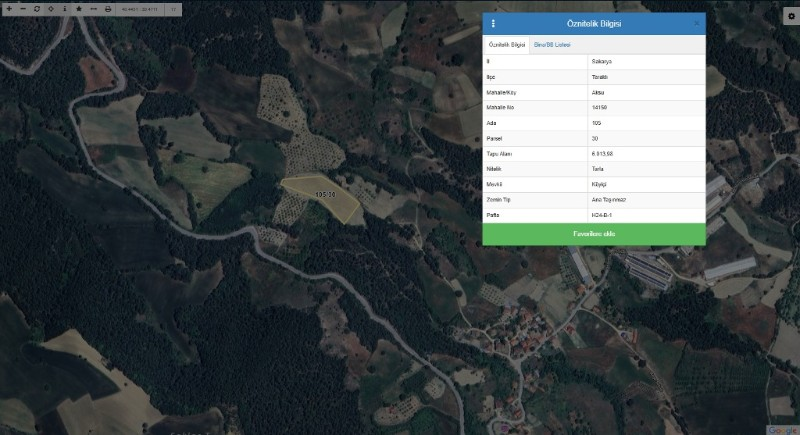This screenshot has width=800, height=435.
Task: Click the refresh map icon
Action: (x=37, y=8)
